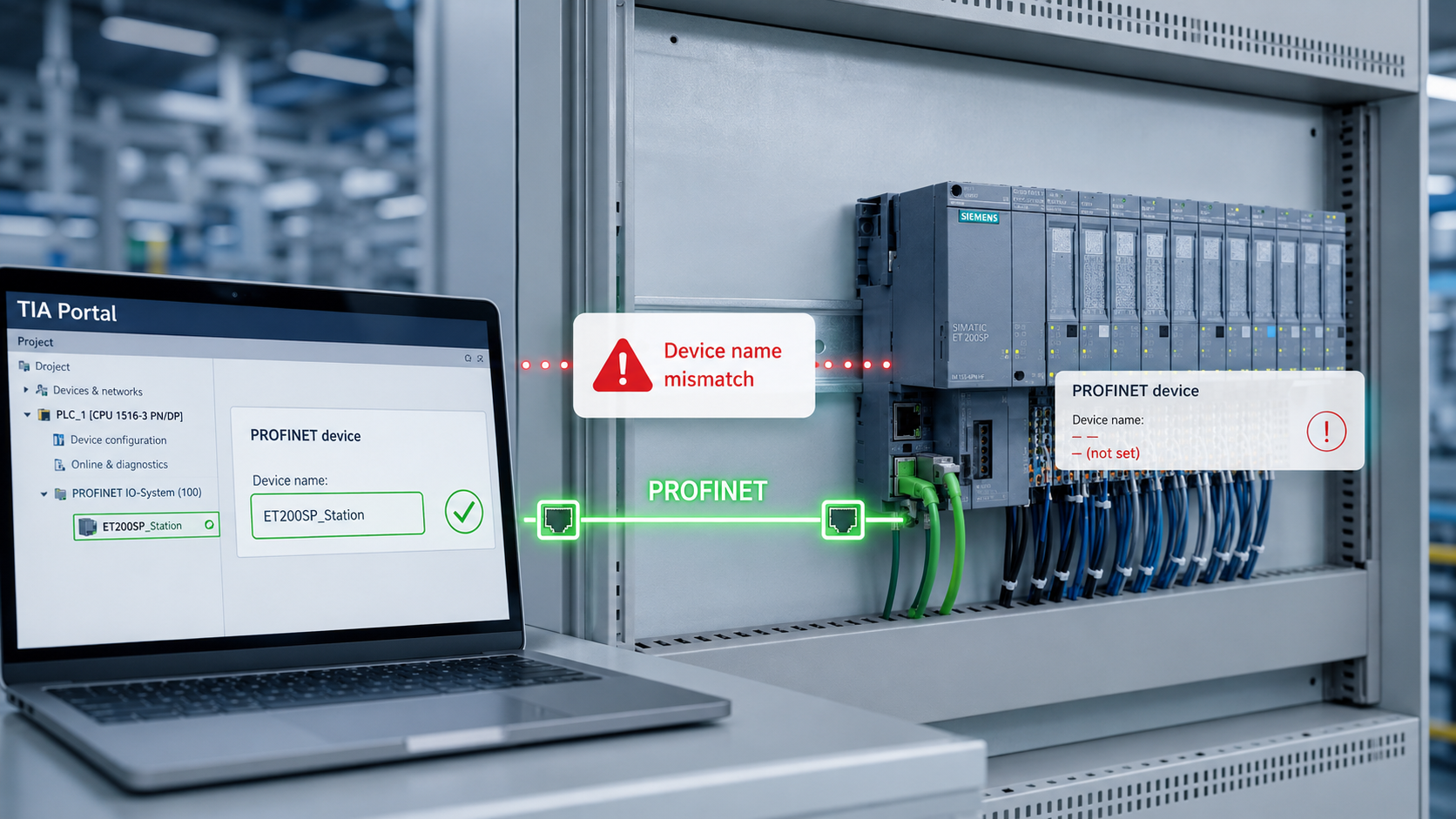Click the Devices & networks tree icon
The width and height of the screenshot is (1456, 819).
(42, 391)
